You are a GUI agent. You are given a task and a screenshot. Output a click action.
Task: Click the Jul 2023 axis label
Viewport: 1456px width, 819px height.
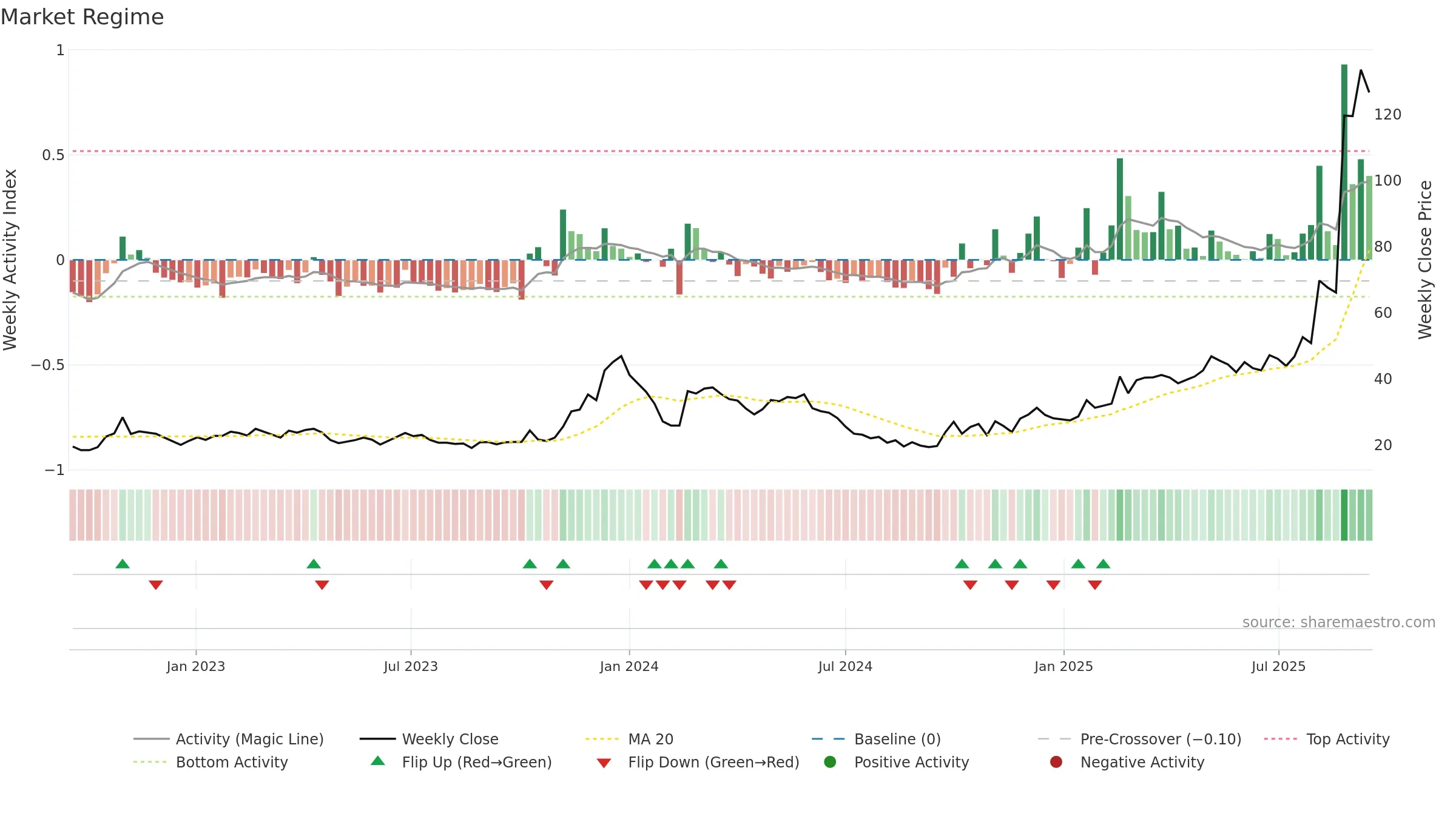pos(411,666)
